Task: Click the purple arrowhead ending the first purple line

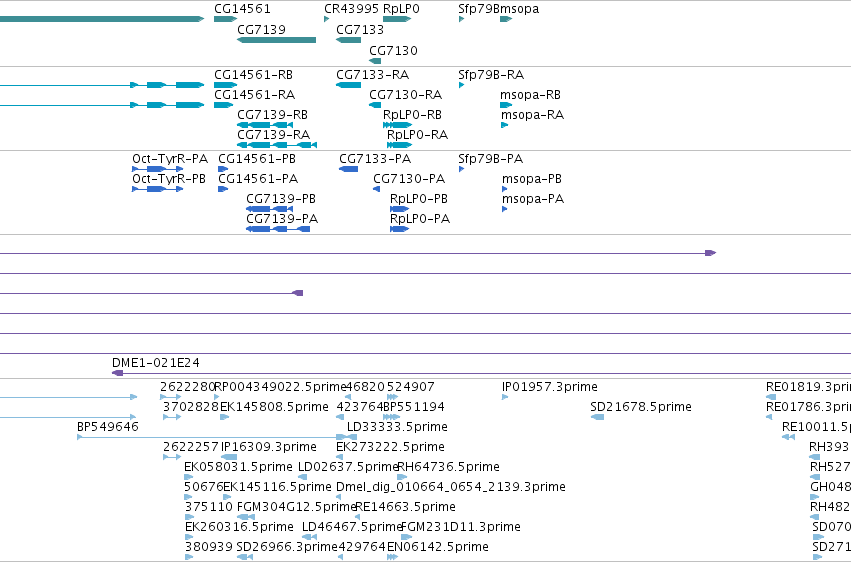Action: (710, 253)
